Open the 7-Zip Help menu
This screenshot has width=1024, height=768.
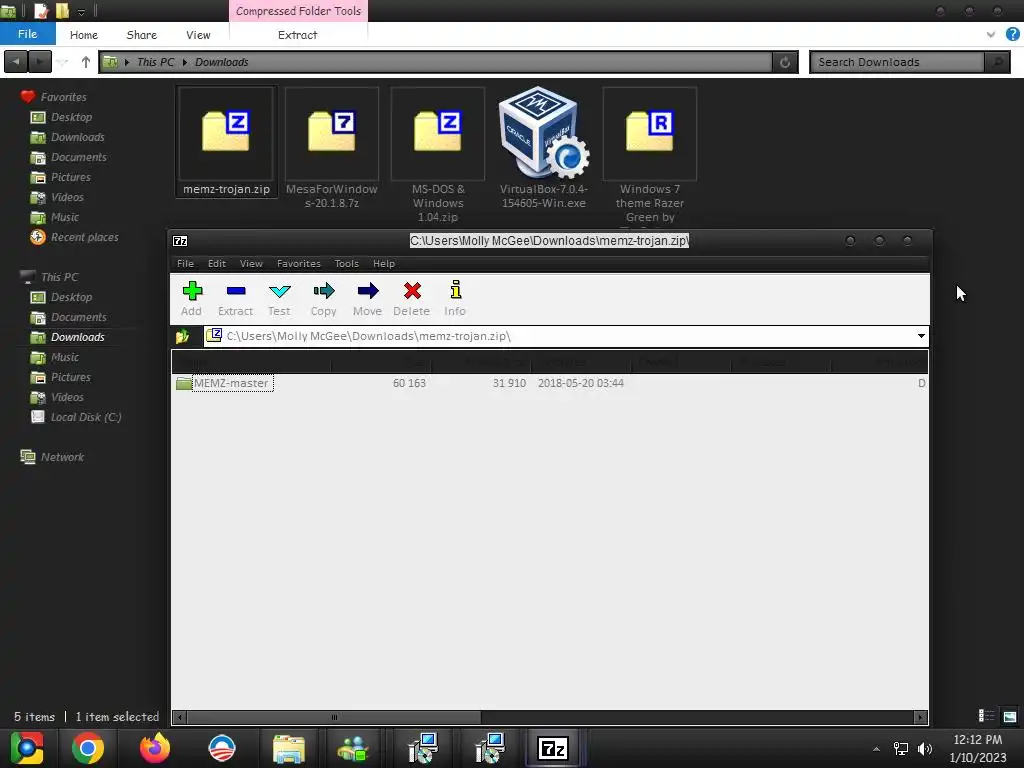(x=384, y=264)
